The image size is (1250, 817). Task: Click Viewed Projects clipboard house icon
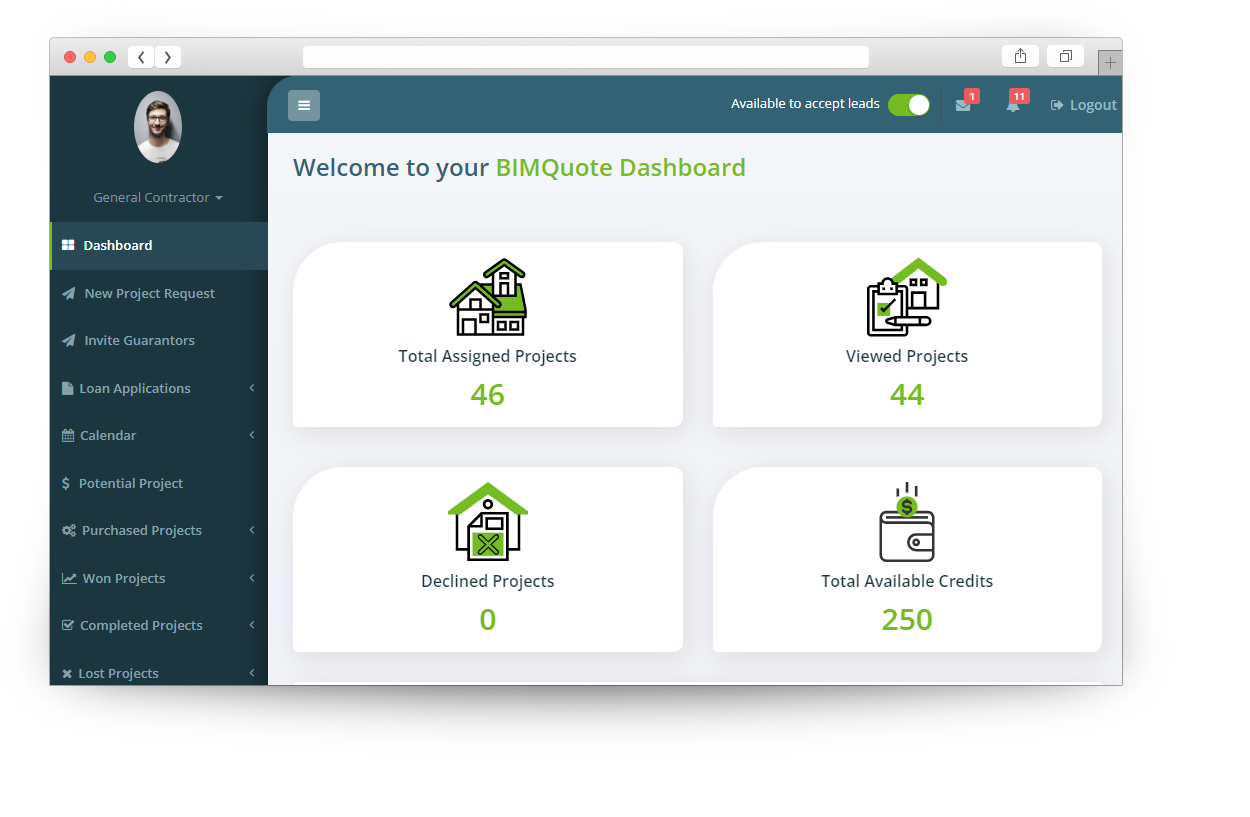(907, 297)
